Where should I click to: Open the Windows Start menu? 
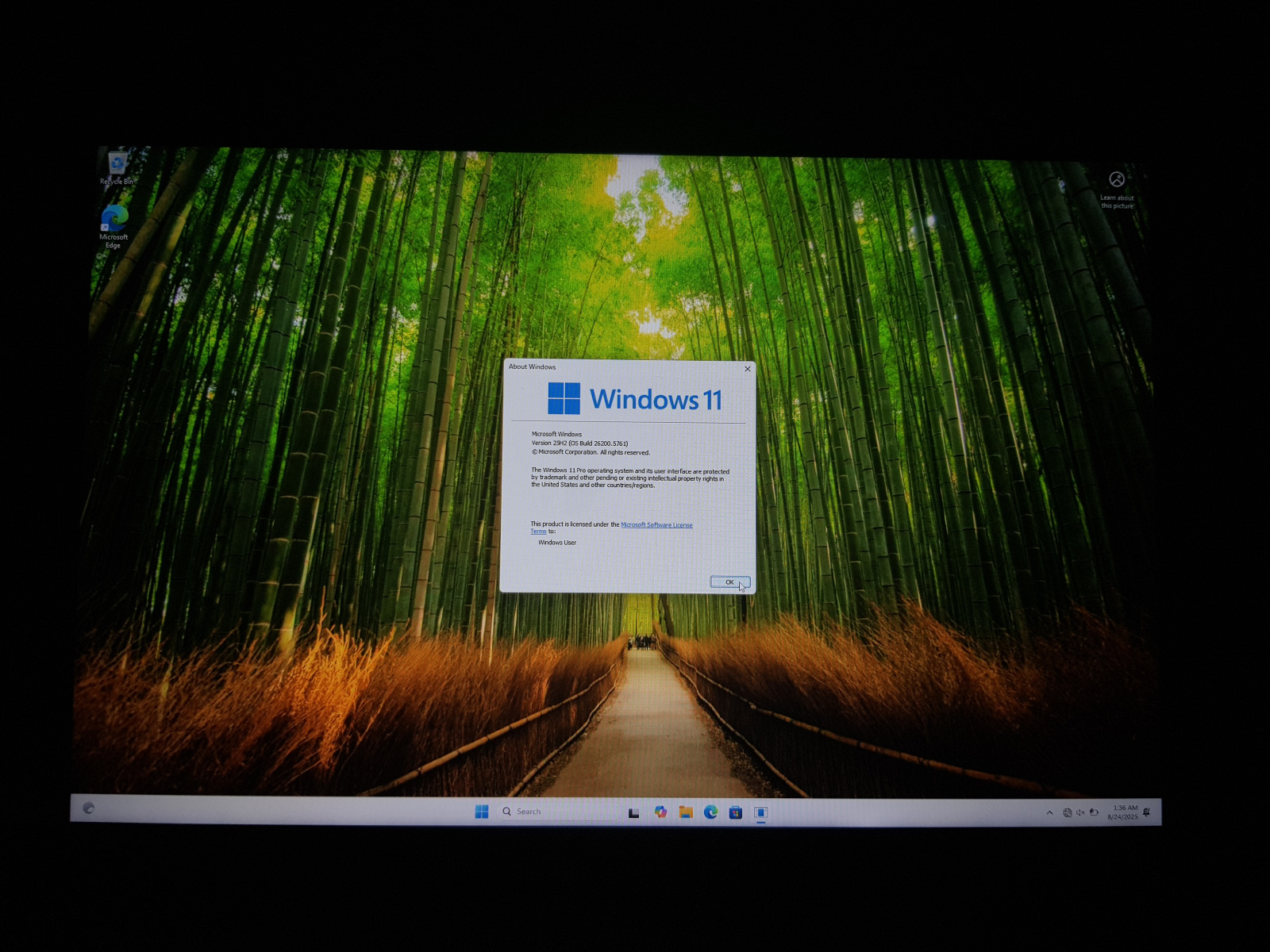tap(482, 812)
